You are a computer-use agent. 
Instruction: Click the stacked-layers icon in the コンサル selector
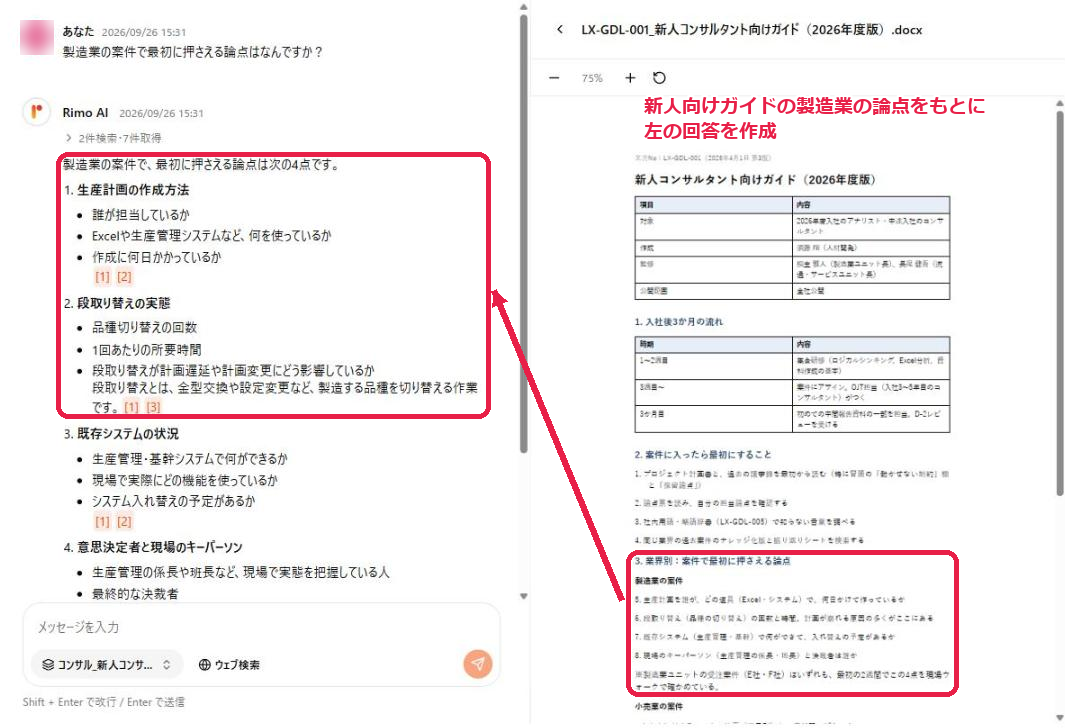click(48, 665)
